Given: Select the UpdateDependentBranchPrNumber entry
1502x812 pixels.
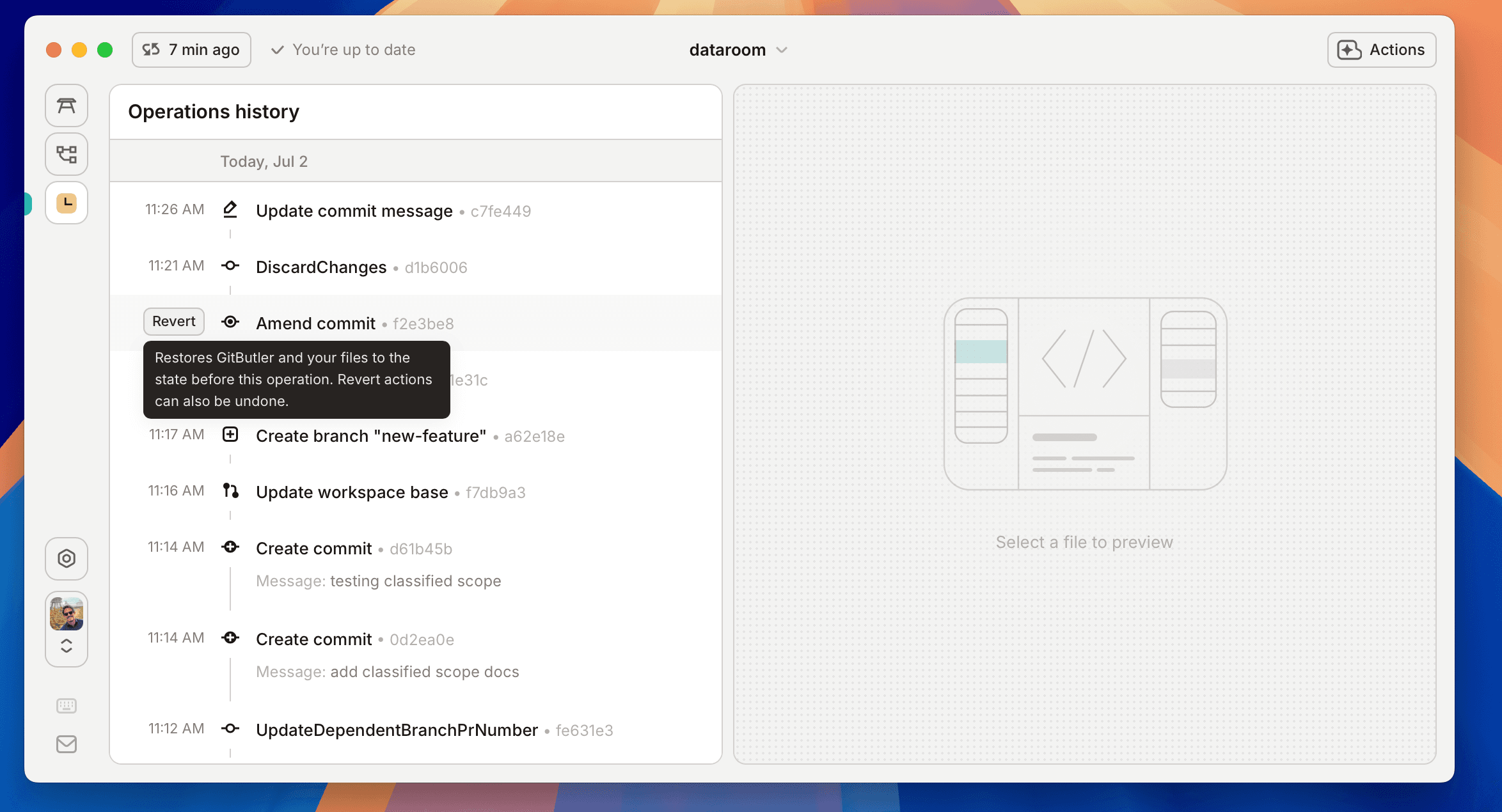Looking at the screenshot, I should pos(397,730).
